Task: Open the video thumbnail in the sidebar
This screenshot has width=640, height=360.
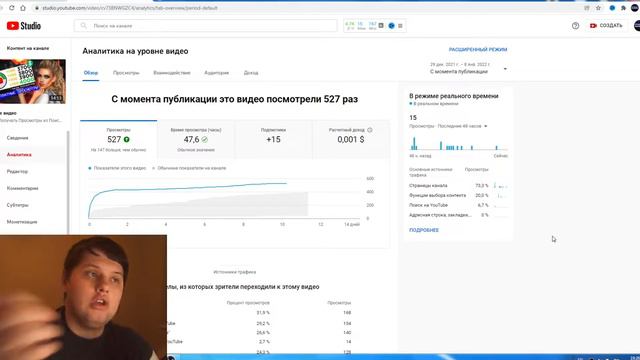Action: pyautogui.click(x=33, y=81)
